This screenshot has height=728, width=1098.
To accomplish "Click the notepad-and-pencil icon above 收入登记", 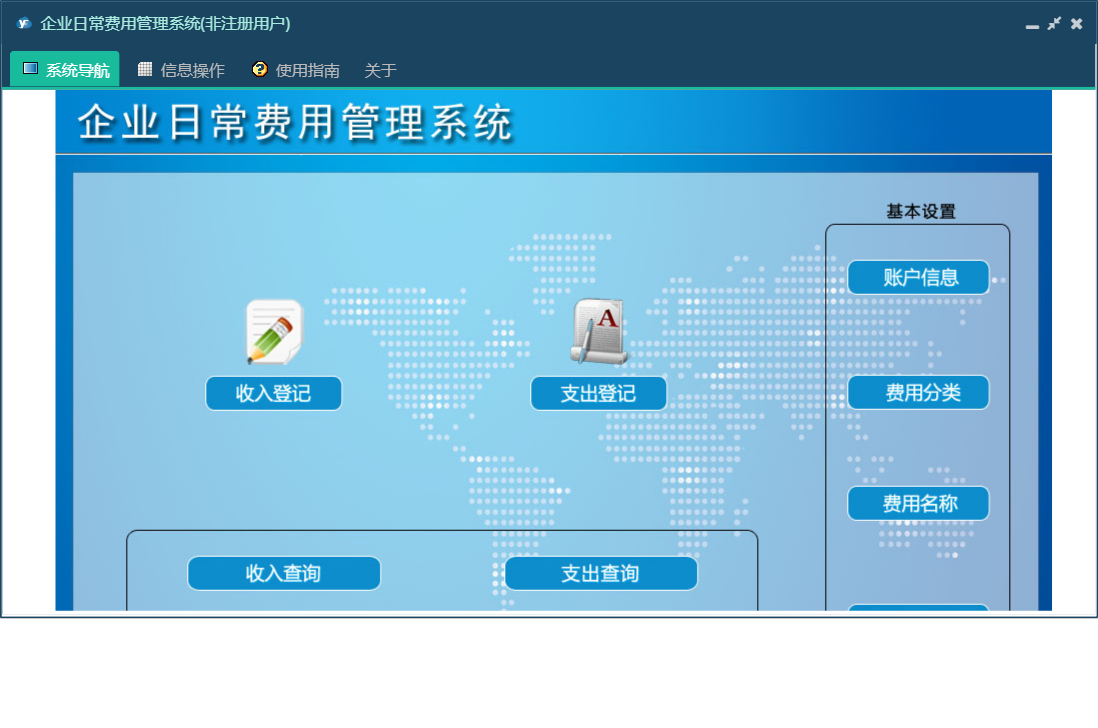I will [274, 332].
